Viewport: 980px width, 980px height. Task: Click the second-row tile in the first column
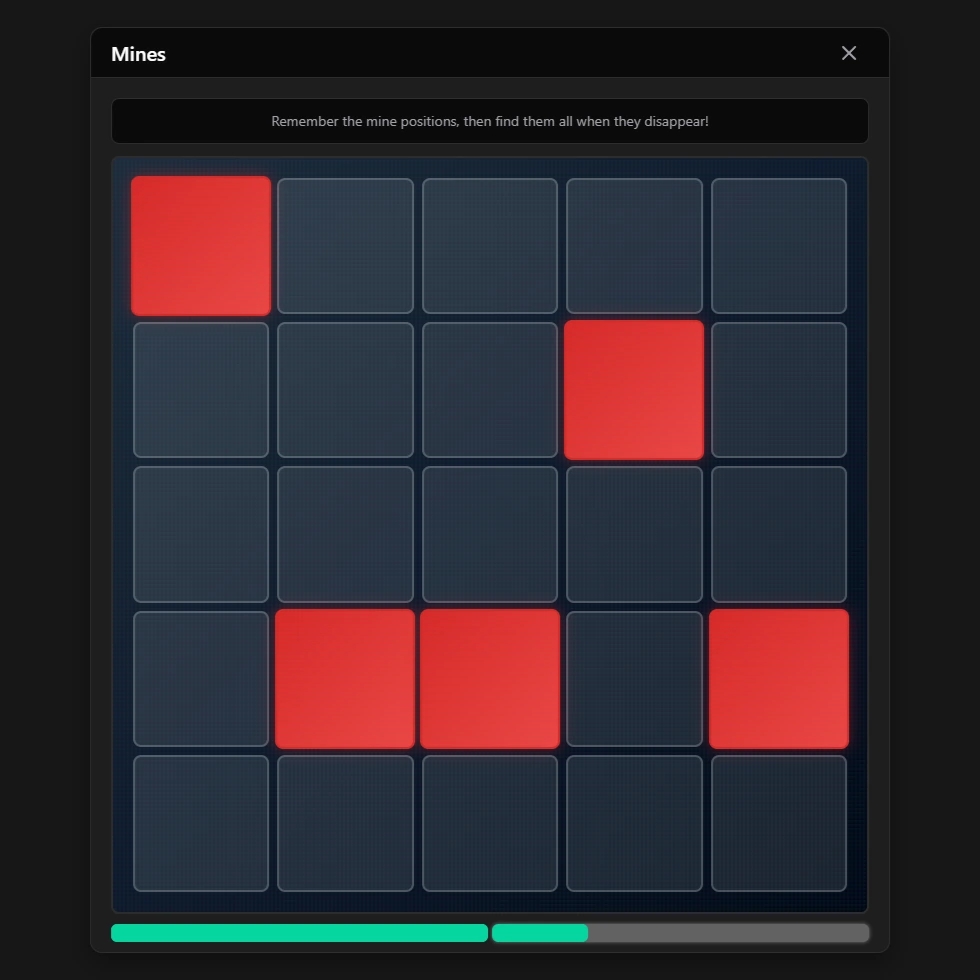click(x=201, y=390)
